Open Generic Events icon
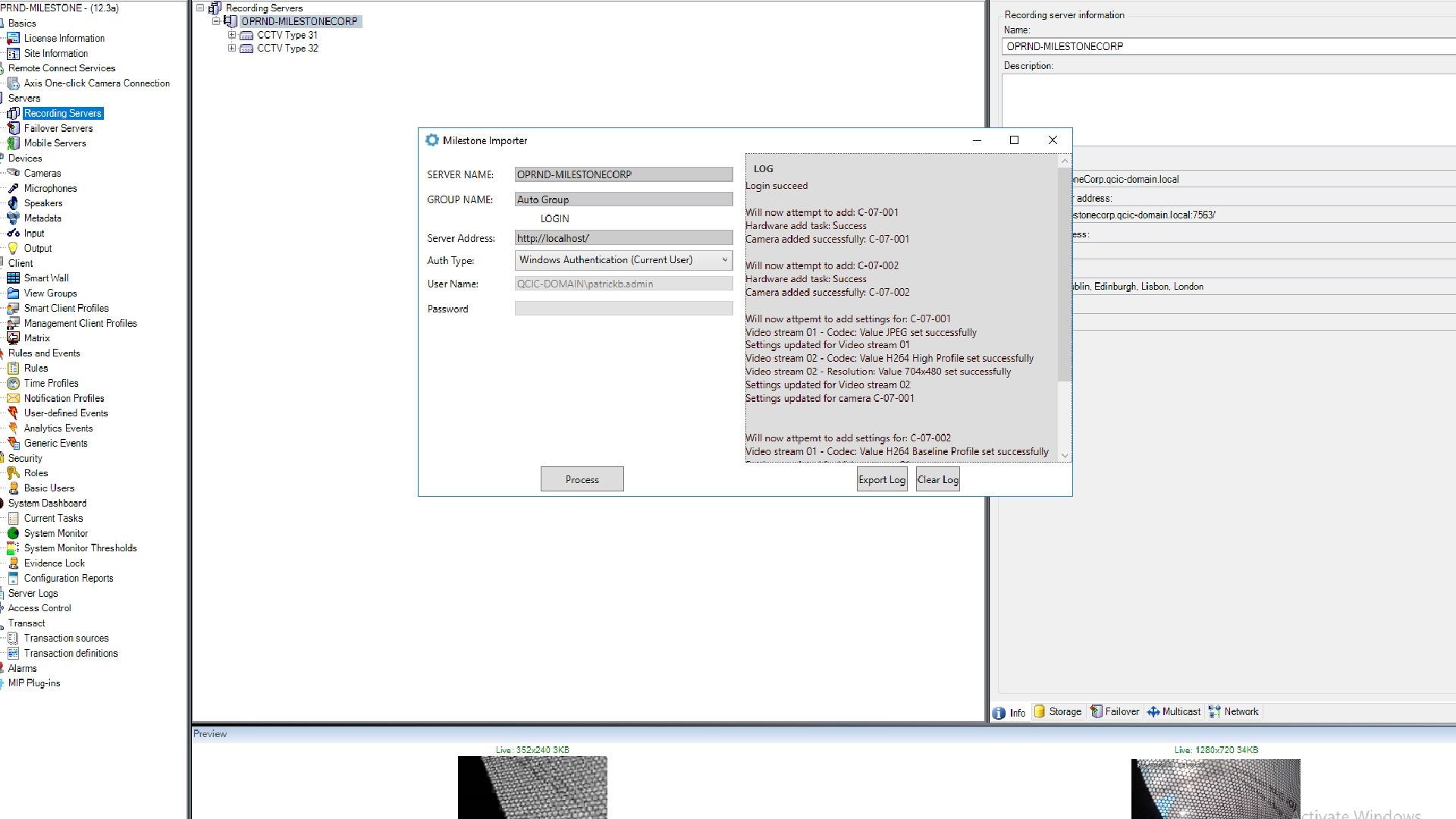The height and width of the screenshot is (819, 1456). (13, 444)
